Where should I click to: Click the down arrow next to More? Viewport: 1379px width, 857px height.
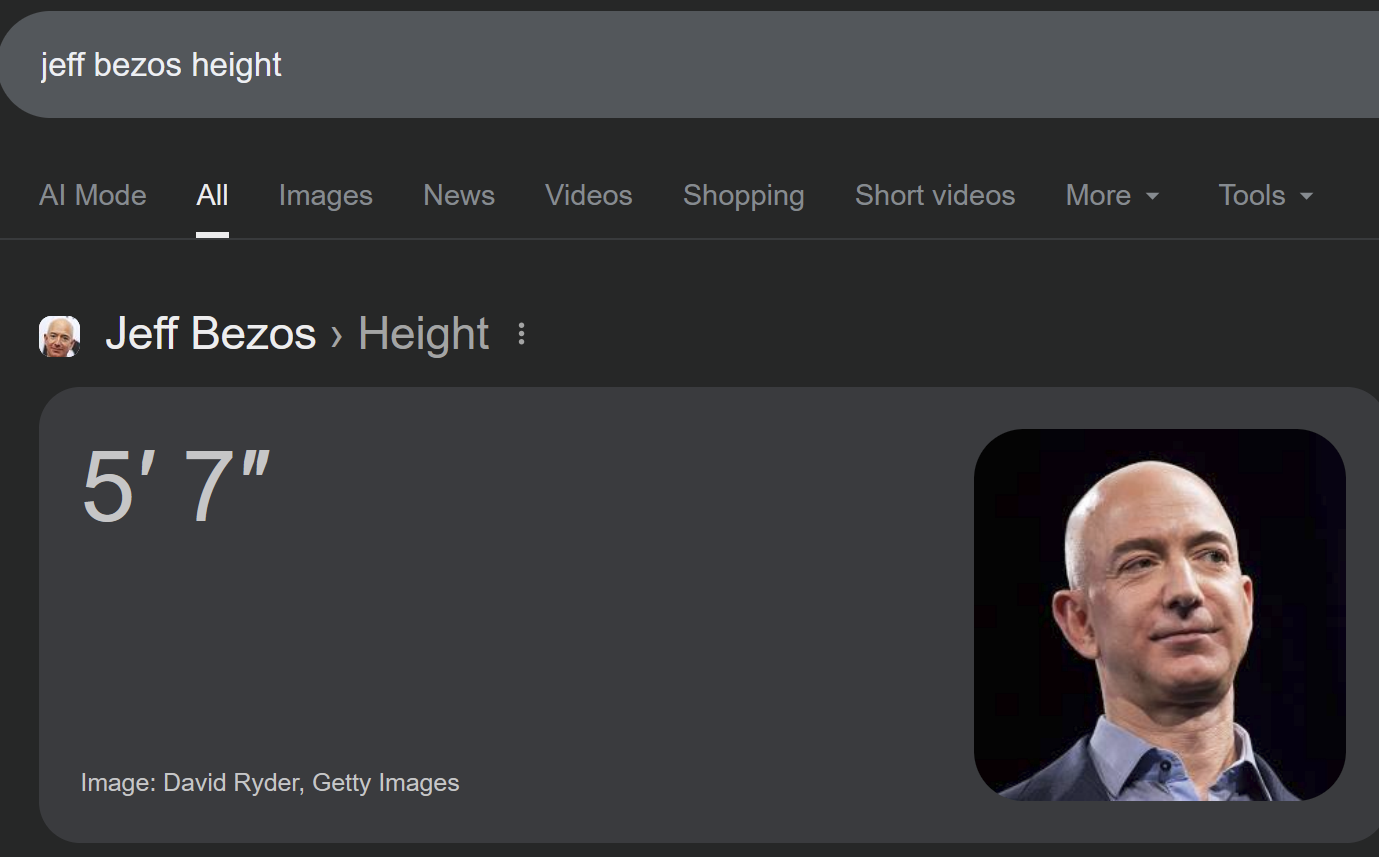(1152, 196)
